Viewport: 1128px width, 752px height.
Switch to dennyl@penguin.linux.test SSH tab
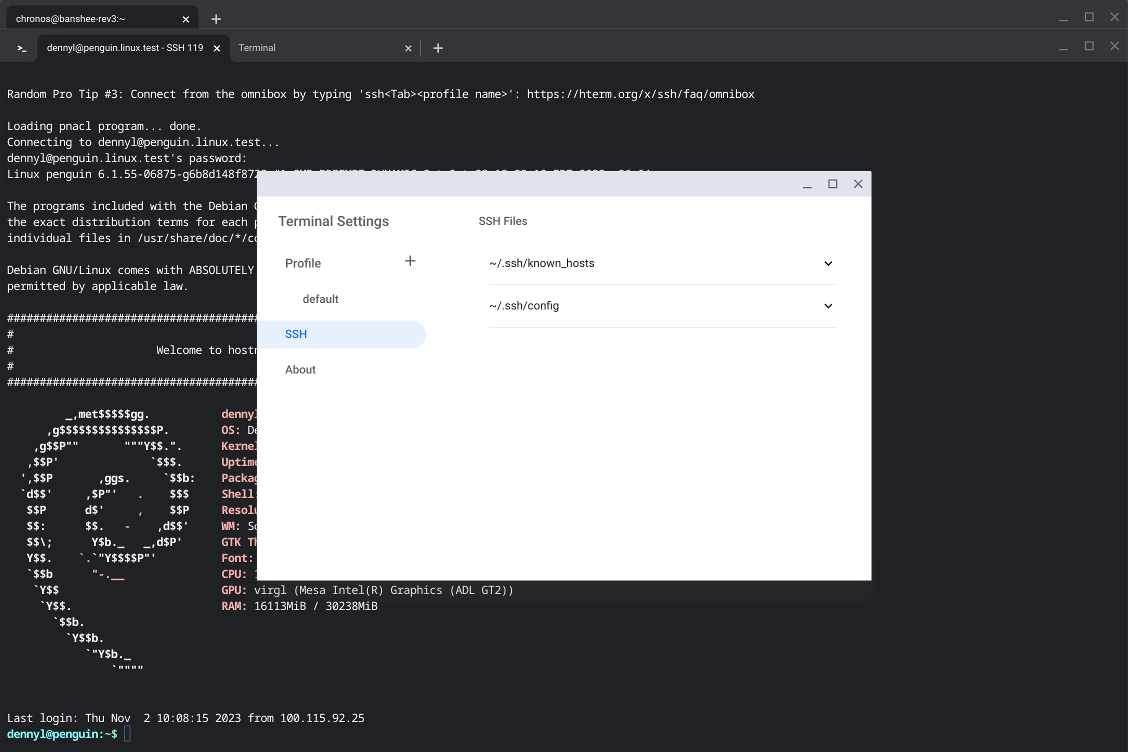pos(125,48)
